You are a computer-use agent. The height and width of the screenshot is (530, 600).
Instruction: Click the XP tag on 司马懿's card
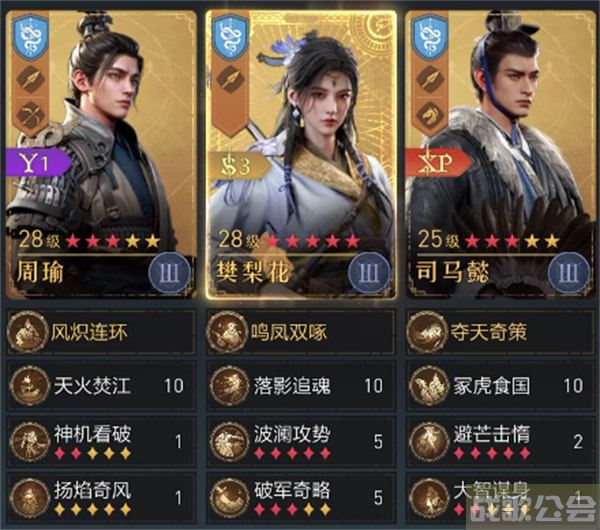tap(438, 162)
